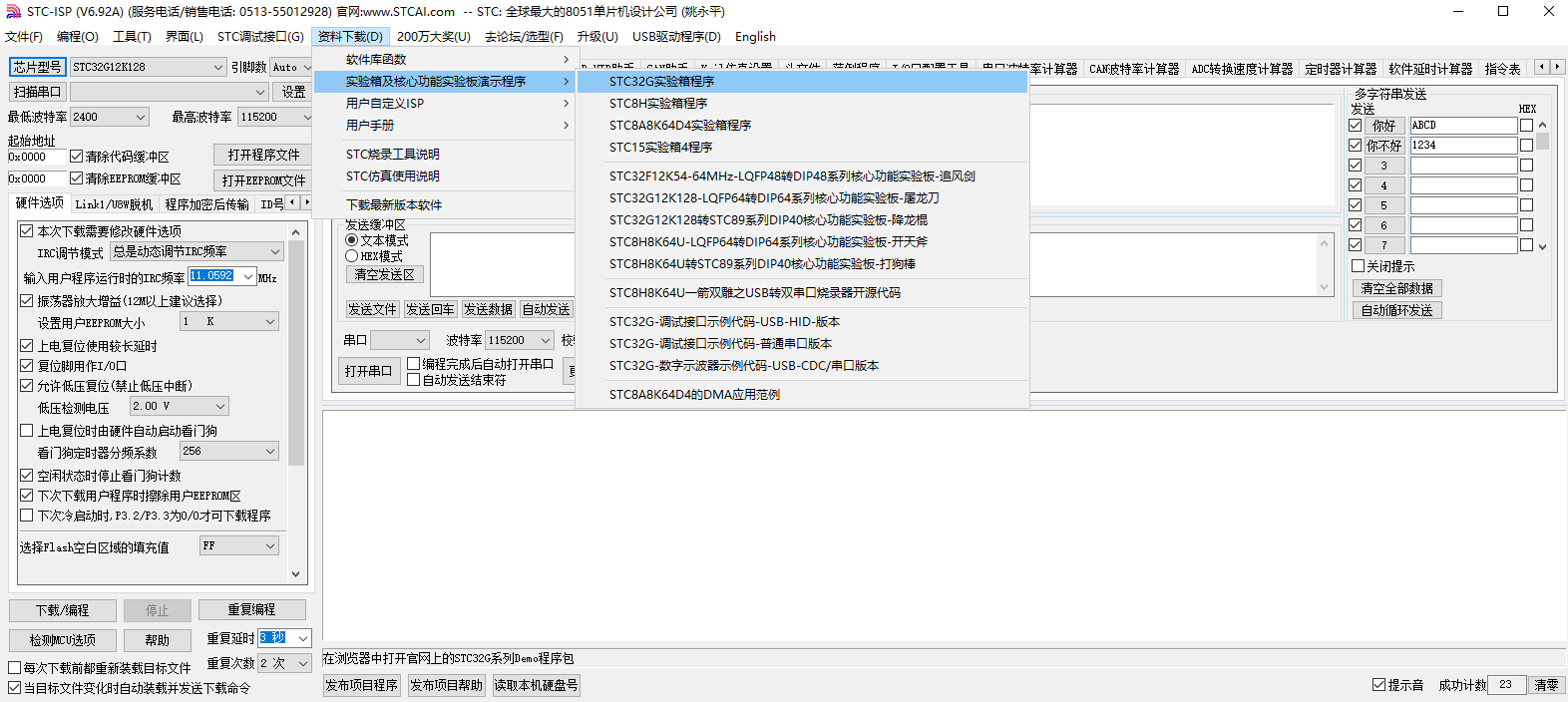Image resolution: width=1568 pixels, height=702 pixels.
Task: Click tab strip scroll-left arrow near 指令表
Action: pyautogui.click(x=1542, y=67)
